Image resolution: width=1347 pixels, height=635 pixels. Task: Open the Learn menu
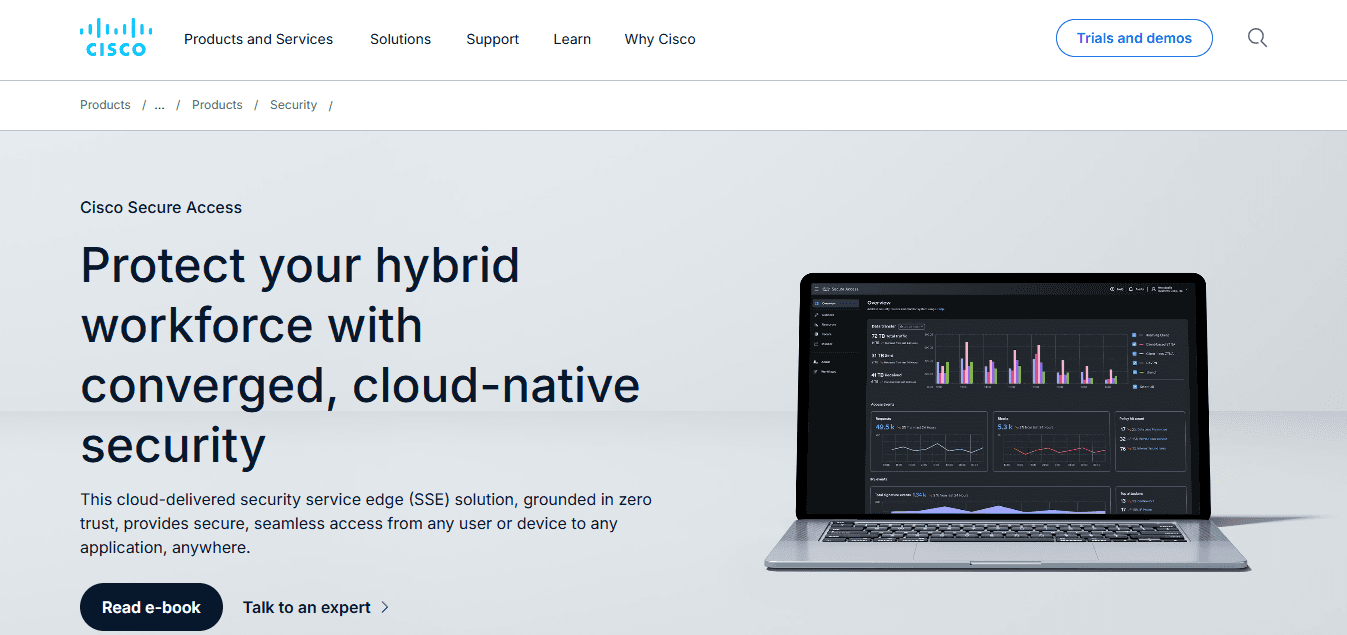click(x=572, y=39)
